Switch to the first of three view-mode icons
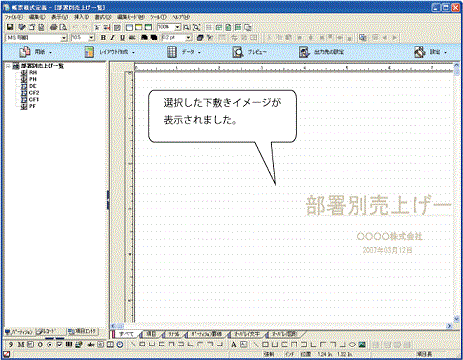The image size is (463, 360). pyautogui.click(x=129, y=27)
